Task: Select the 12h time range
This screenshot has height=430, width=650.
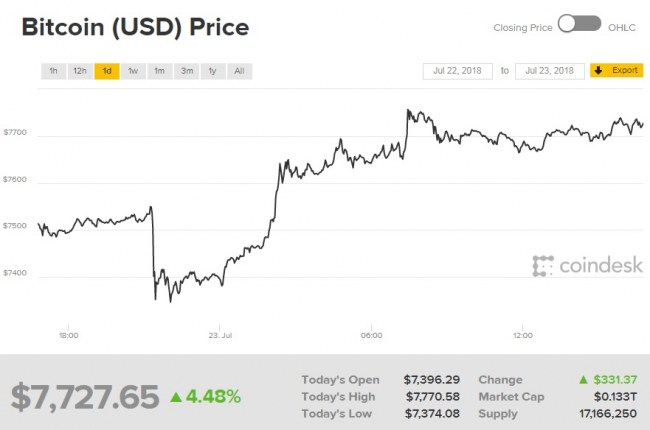Action: pyautogui.click(x=80, y=71)
